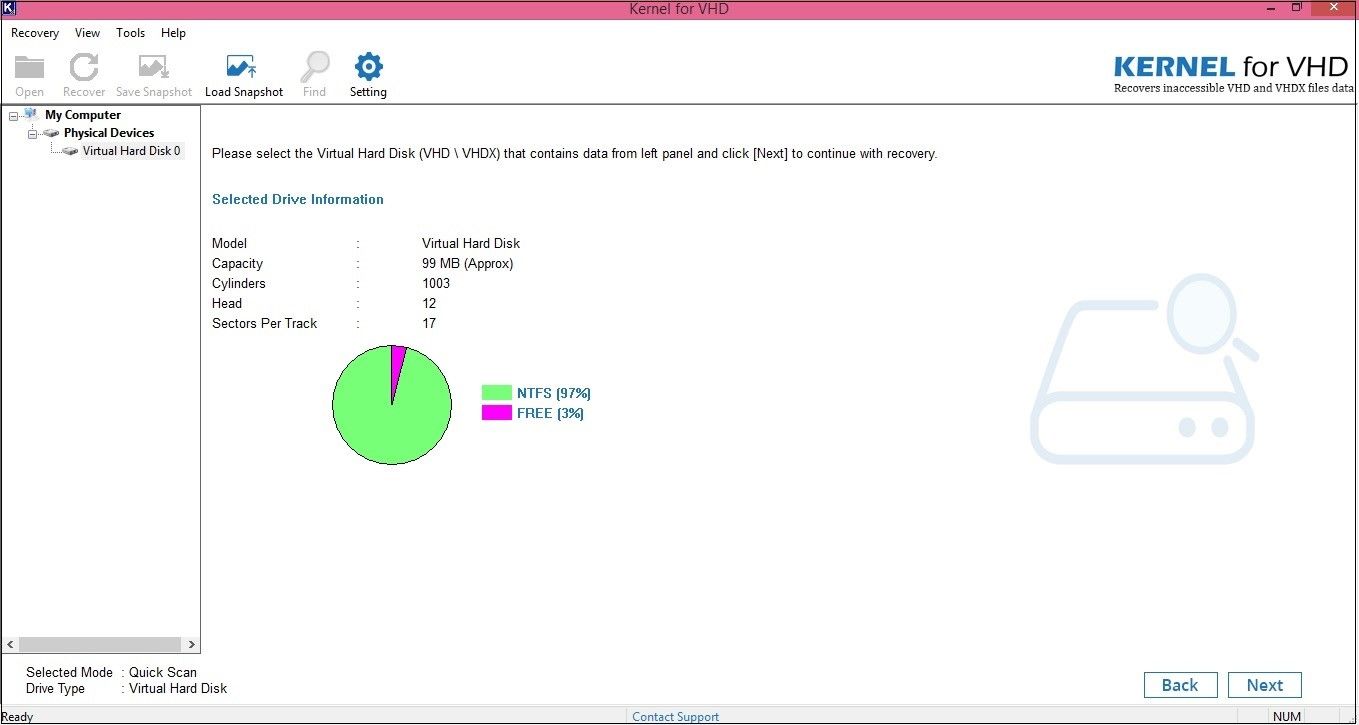Click the Physical Devices drive icon
Screen dimensions: 1359x725
tap(51, 133)
